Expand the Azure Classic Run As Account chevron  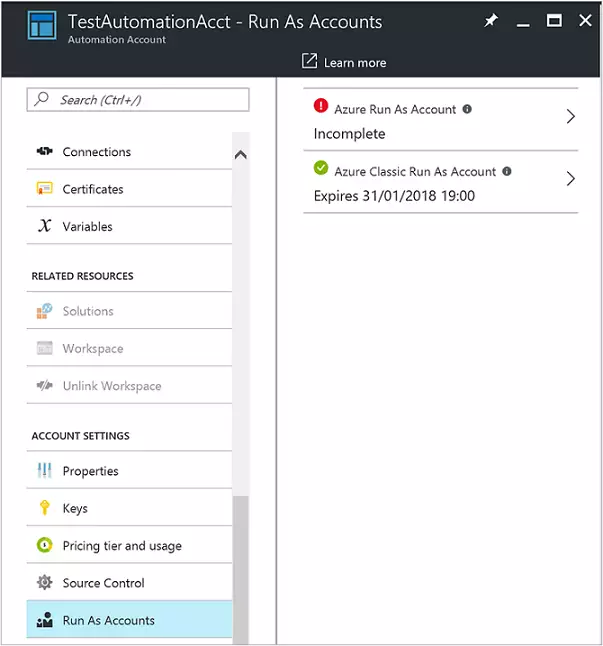coord(571,179)
